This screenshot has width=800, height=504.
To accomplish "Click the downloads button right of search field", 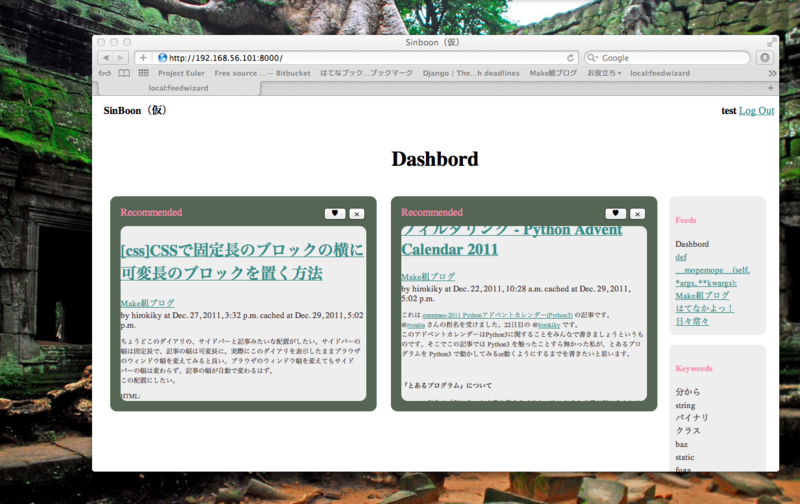I will (x=764, y=58).
